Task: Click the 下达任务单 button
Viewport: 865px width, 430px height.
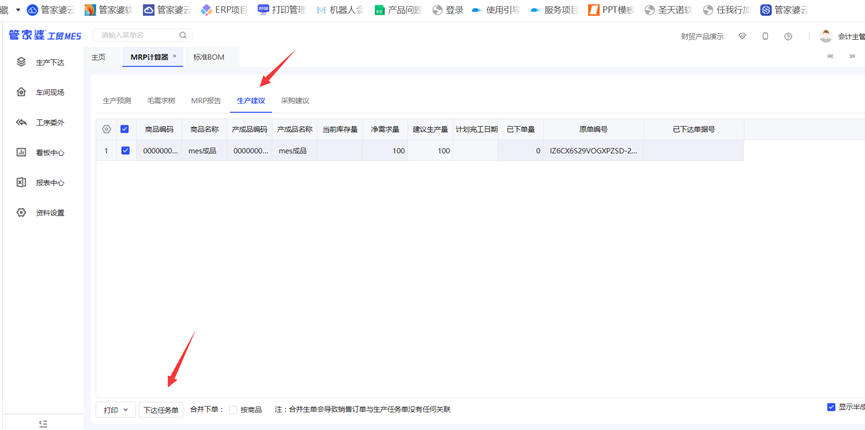Action: point(160,410)
